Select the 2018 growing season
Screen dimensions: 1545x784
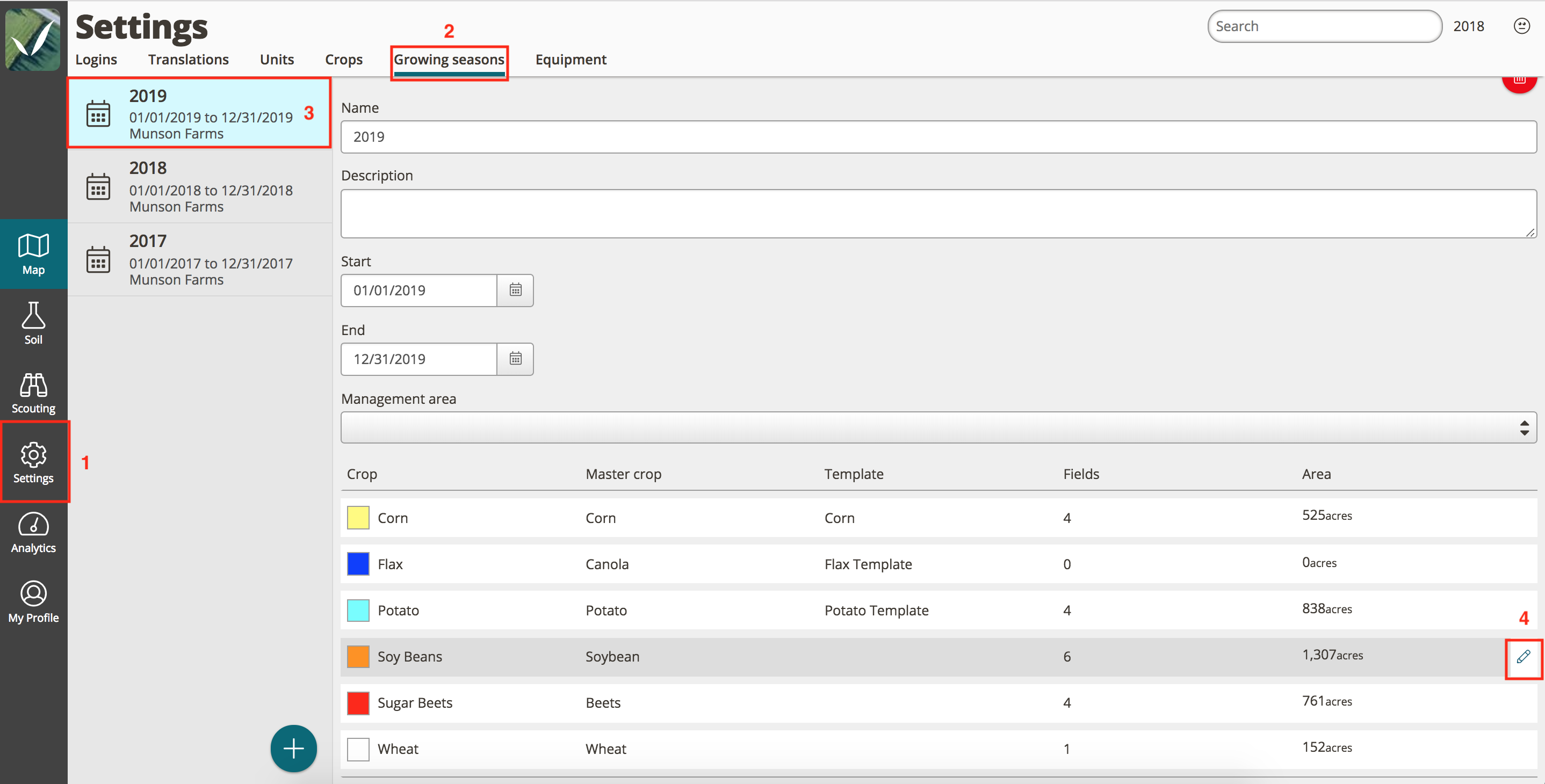(200, 186)
